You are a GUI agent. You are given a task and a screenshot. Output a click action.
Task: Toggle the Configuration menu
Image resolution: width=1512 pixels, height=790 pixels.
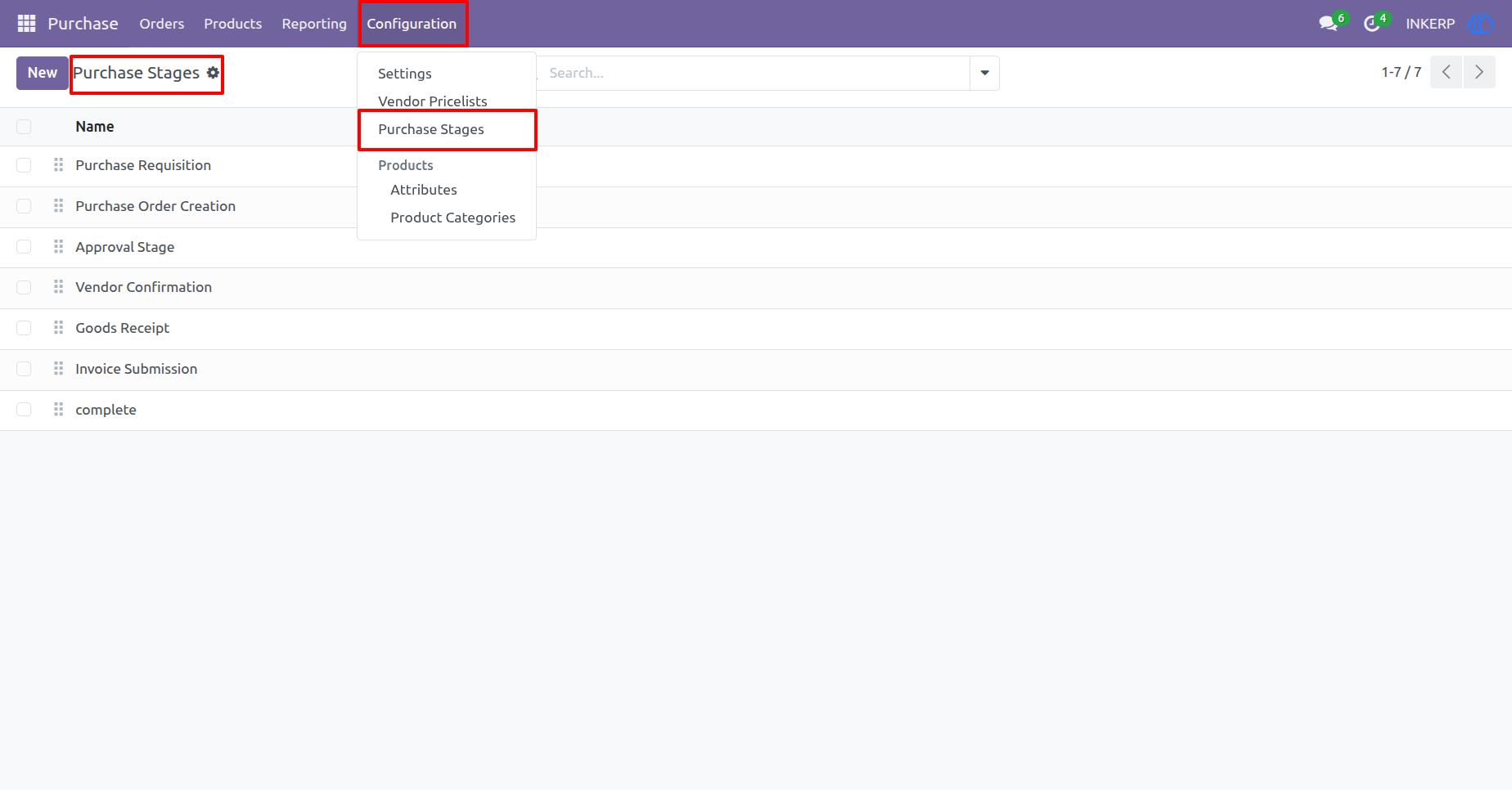point(412,24)
